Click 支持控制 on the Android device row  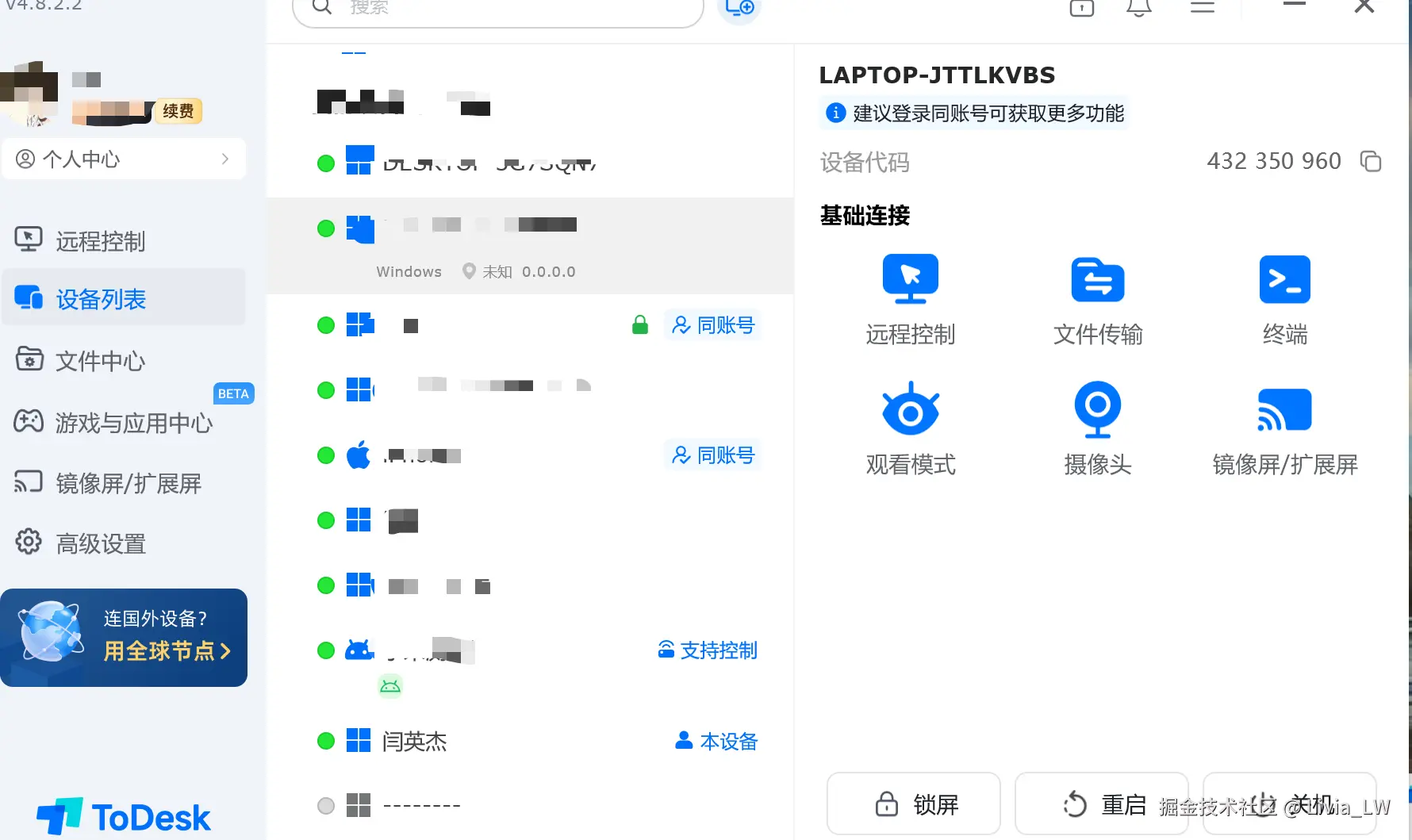point(708,650)
